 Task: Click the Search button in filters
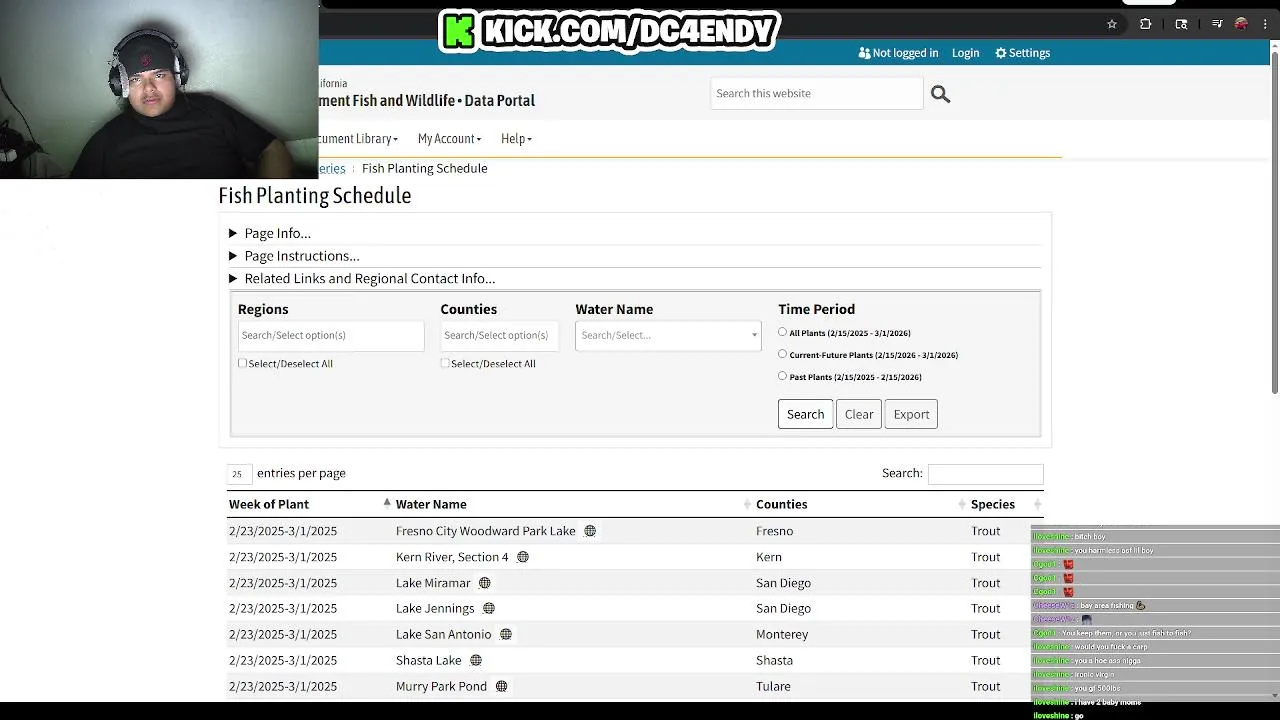pos(805,414)
